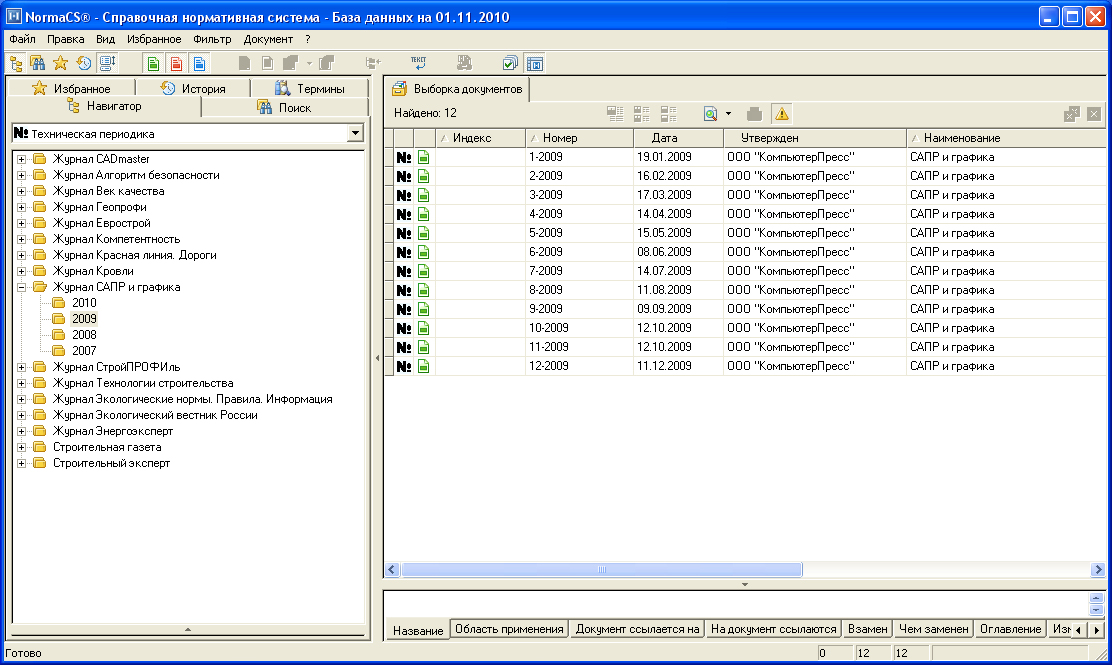Open the Документ menu
The image size is (1112, 665).
point(267,39)
